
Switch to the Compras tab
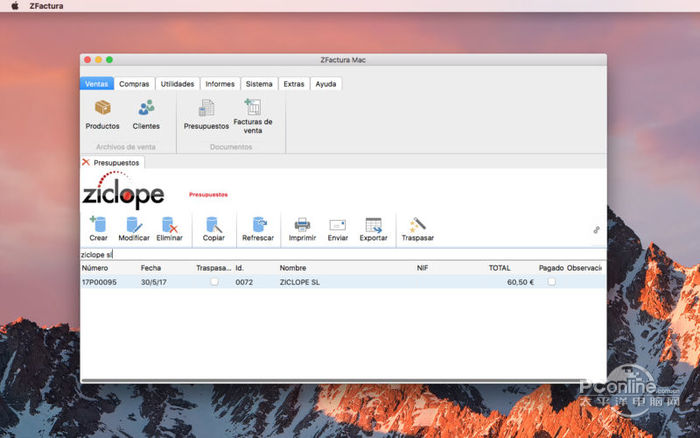pyautogui.click(x=134, y=84)
